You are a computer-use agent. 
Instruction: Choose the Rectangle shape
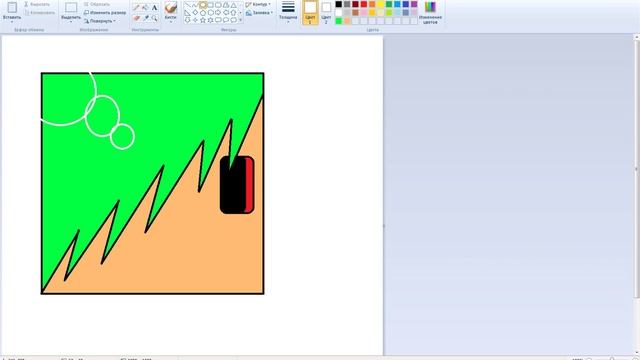(x=211, y=5)
